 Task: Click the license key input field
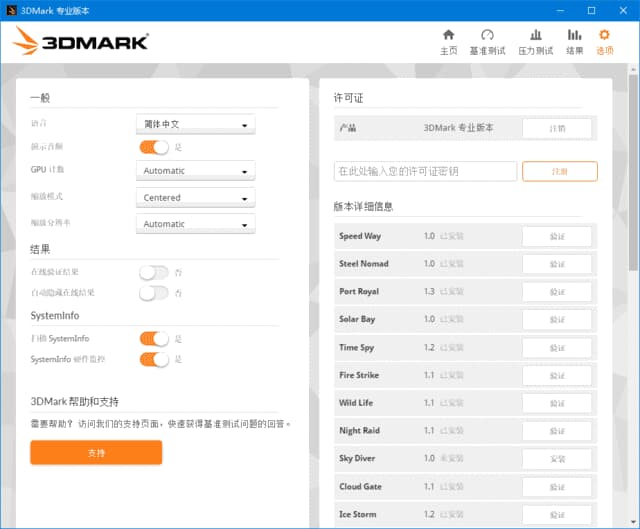click(x=425, y=172)
